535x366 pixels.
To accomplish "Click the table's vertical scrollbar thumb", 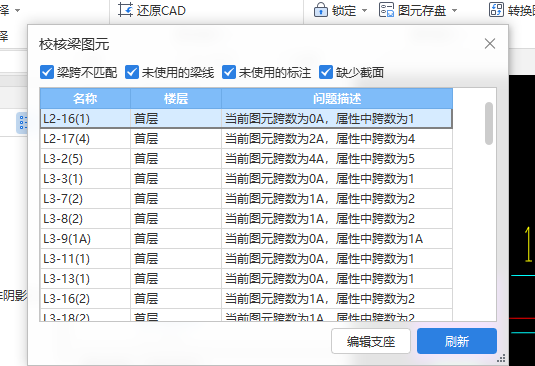I will click(x=489, y=123).
